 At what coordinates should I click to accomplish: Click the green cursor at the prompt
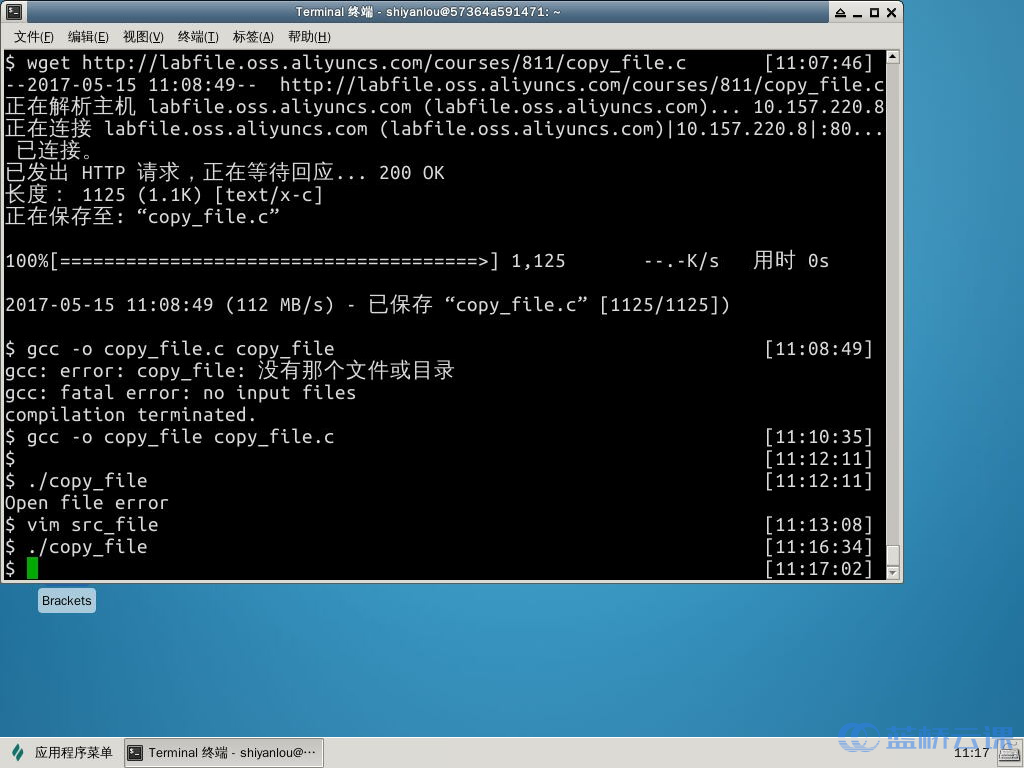click(32, 568)
